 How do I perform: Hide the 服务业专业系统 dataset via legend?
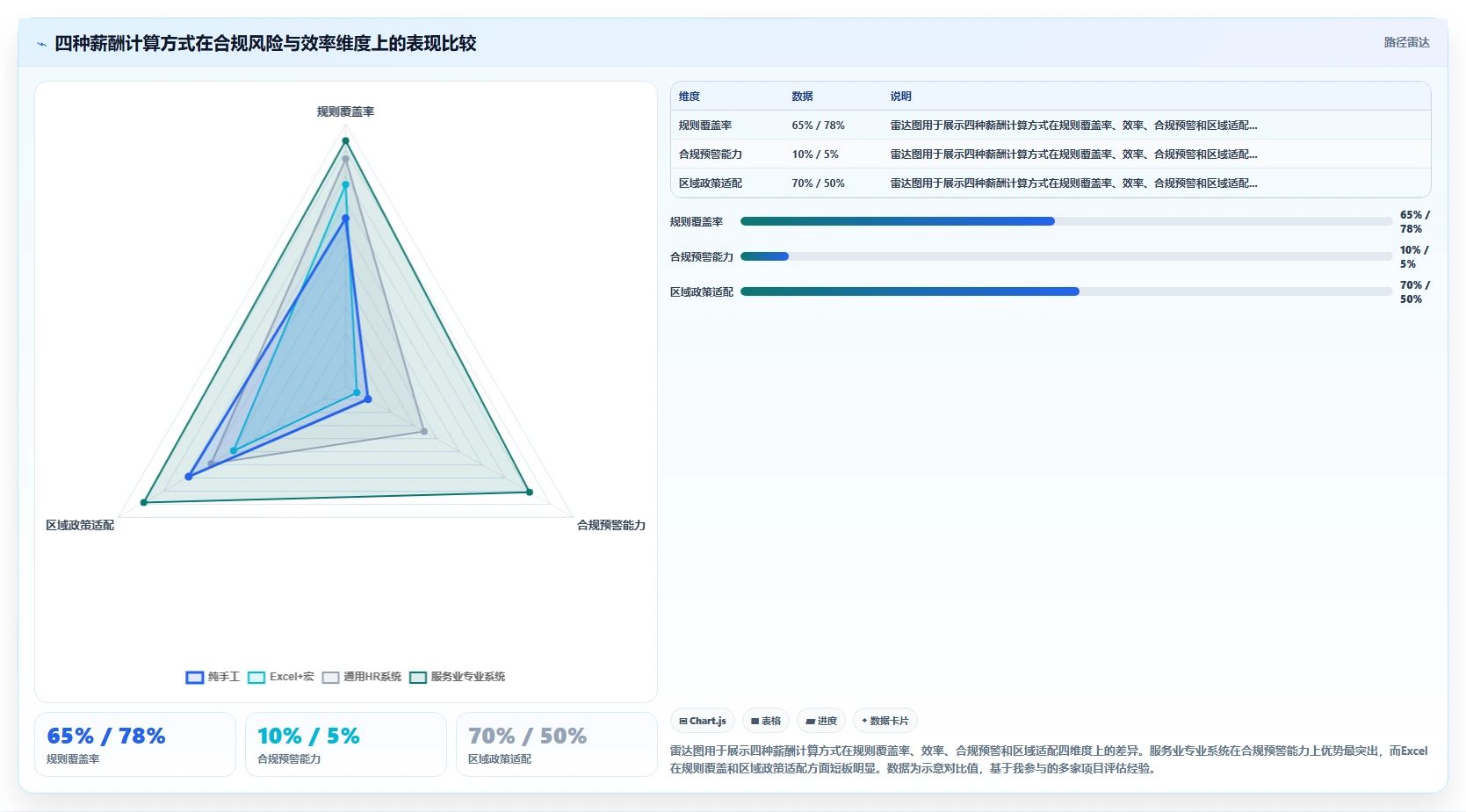pos(458,677)
